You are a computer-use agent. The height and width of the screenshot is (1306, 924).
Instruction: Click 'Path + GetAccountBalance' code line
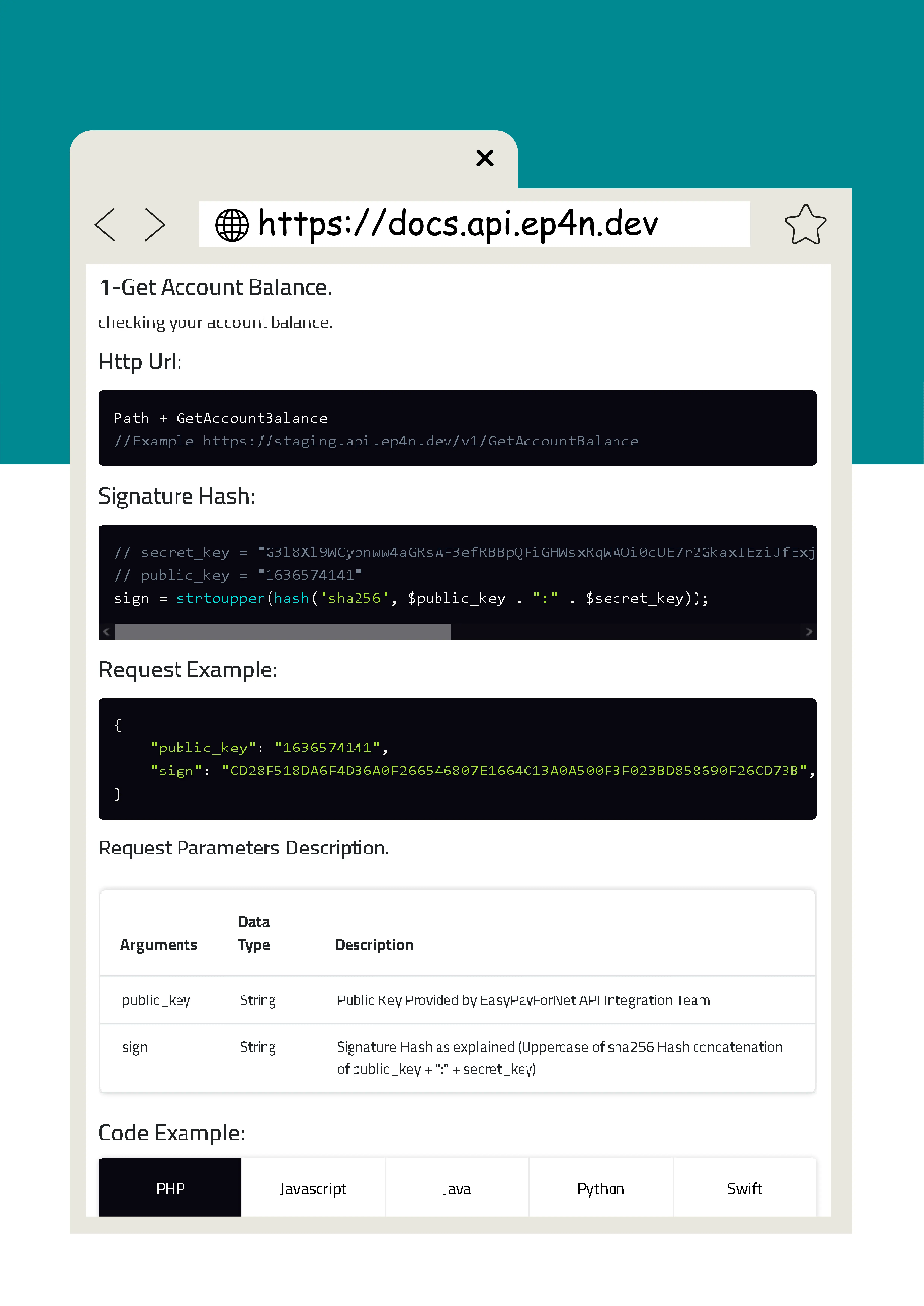tap(221, 418)
